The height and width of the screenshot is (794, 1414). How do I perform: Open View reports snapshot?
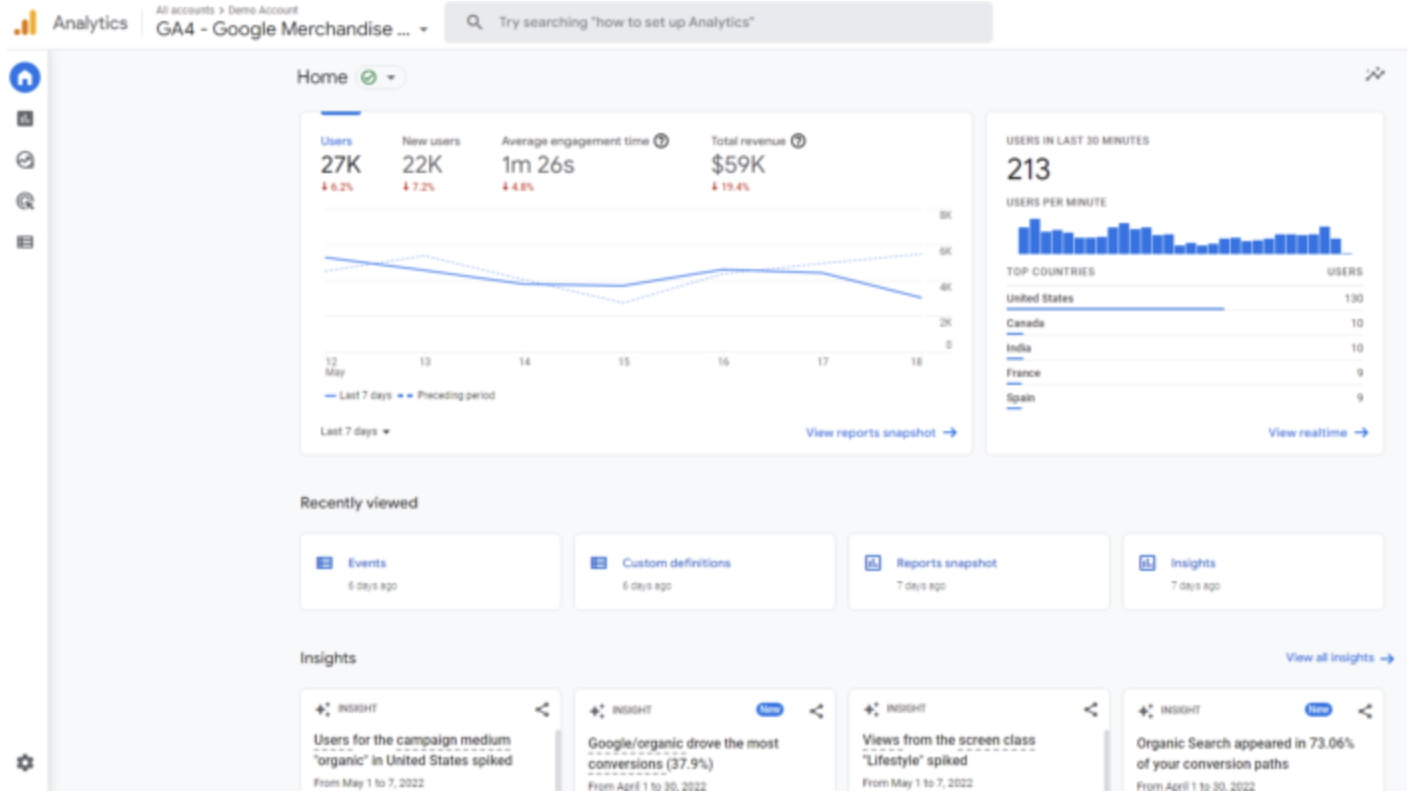pyautogui.click(x=877, y=432)
